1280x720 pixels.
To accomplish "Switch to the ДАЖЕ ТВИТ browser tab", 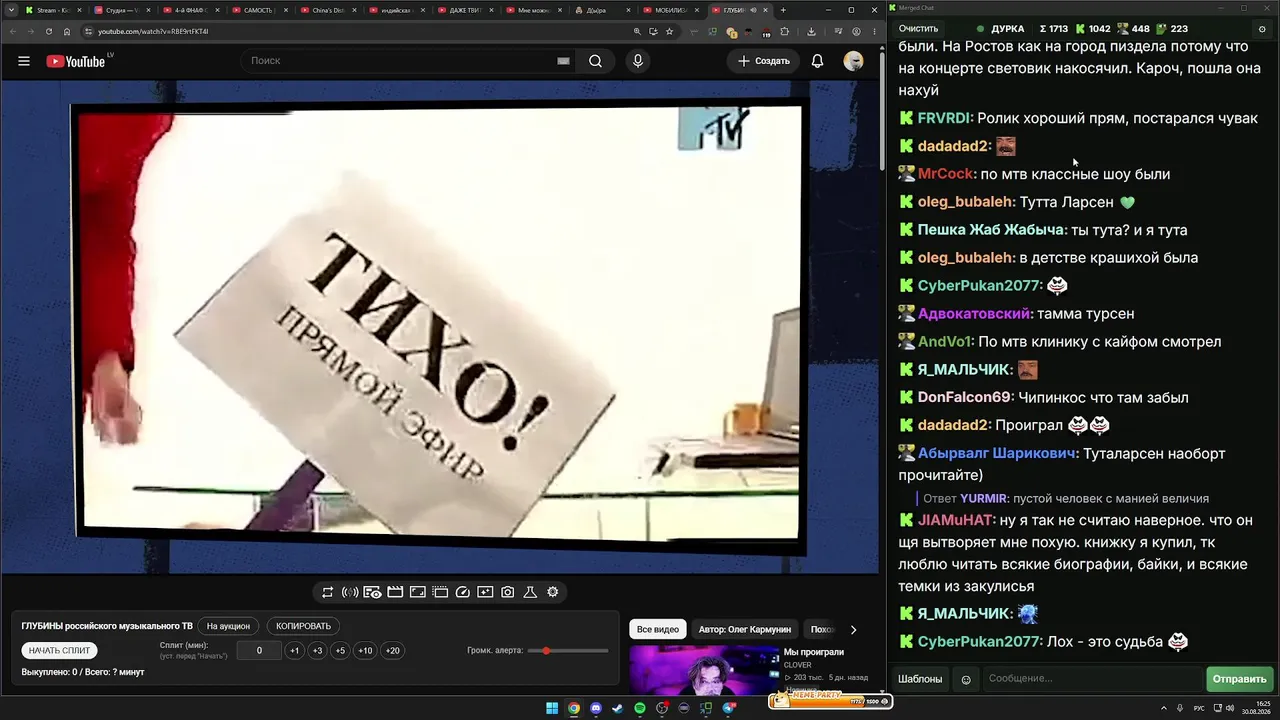I will 467,10.
